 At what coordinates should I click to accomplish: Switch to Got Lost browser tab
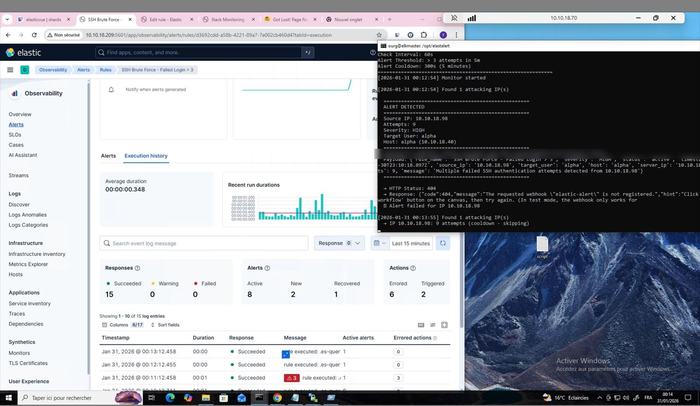click(x=290, y=20)
